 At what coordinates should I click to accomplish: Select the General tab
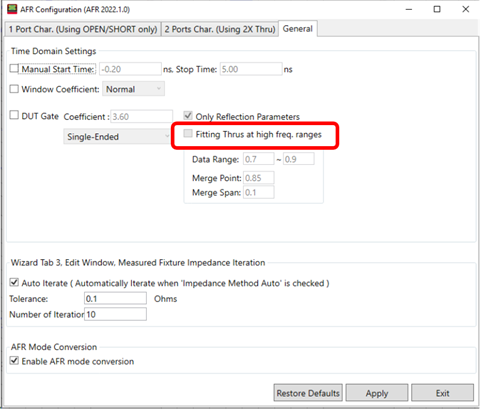coord(298,29)
